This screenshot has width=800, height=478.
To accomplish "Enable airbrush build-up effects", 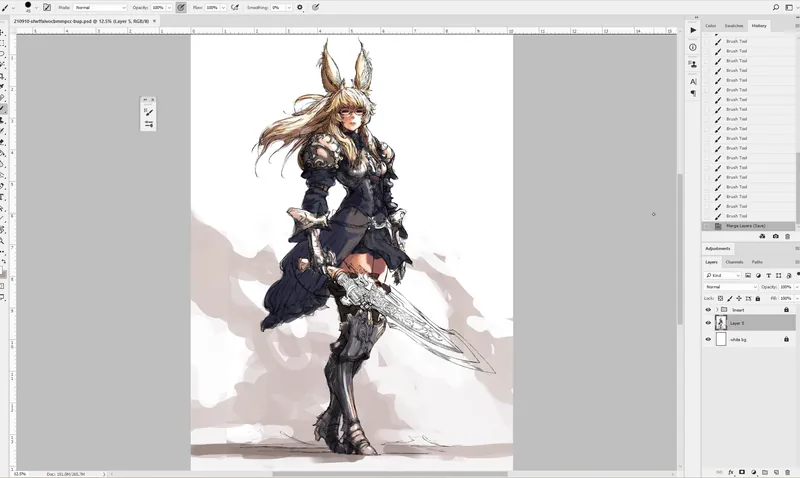I will click(x=235, y=7).
